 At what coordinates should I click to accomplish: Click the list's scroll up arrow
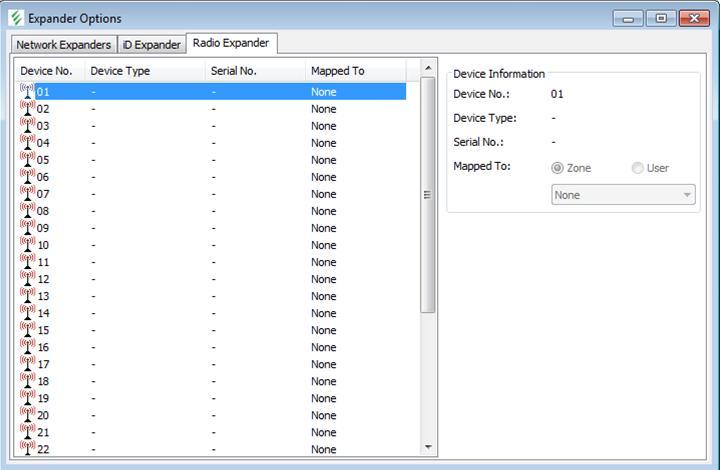click(x=428, y=68)
